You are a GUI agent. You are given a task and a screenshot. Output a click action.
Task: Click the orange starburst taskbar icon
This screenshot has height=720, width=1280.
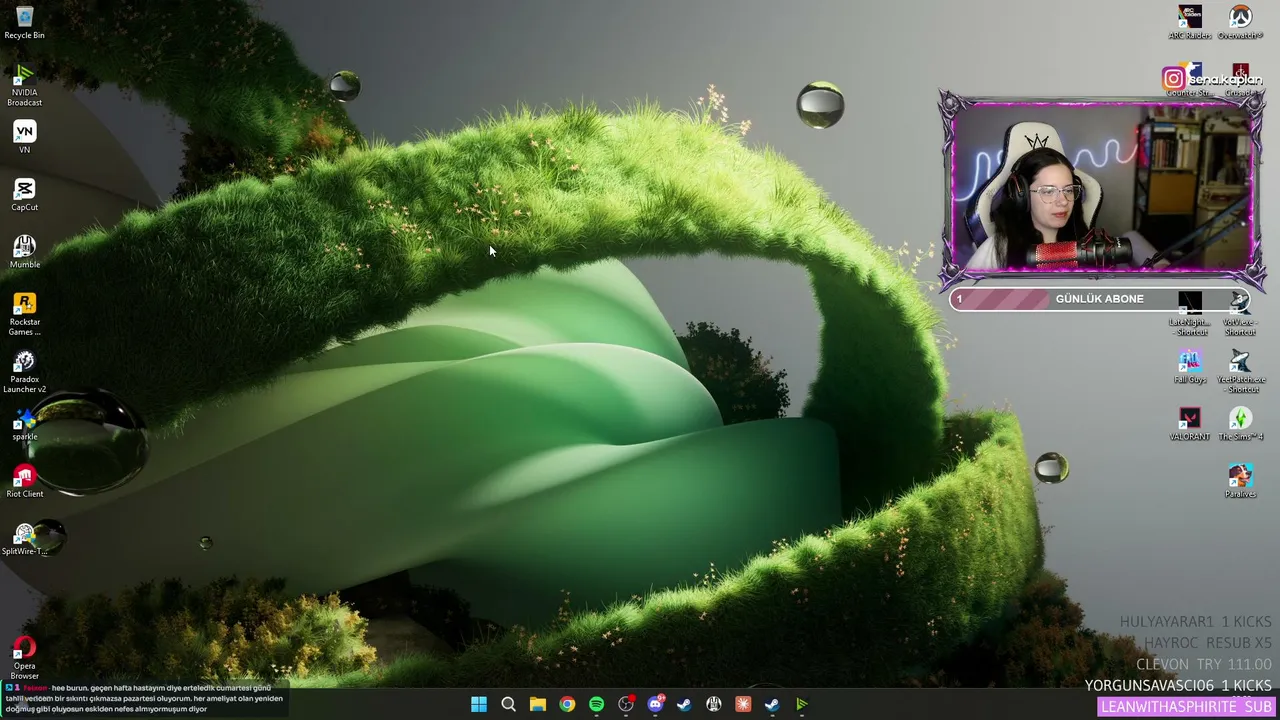click(x=743, y=704)
